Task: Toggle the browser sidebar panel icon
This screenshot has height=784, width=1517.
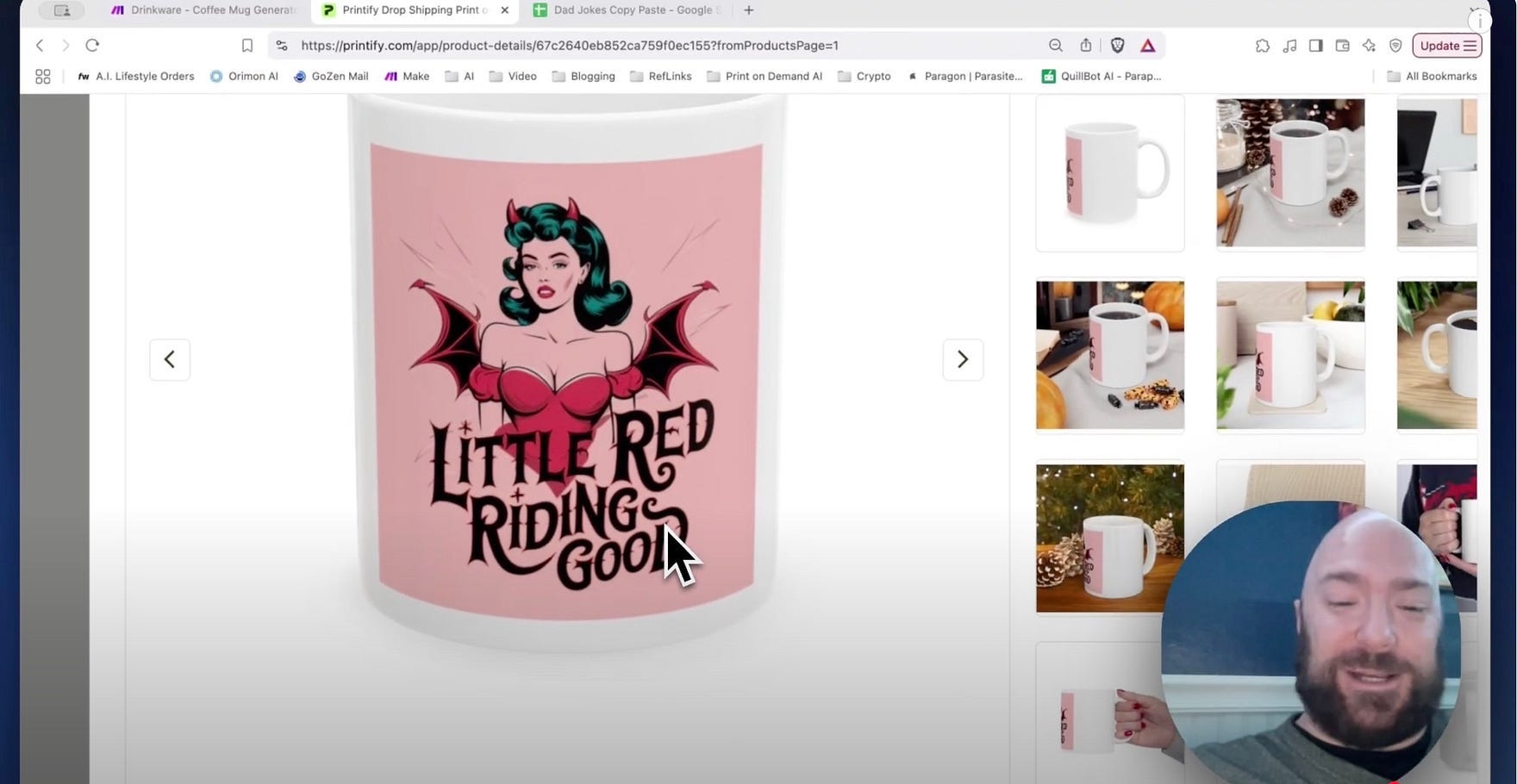Action: (1316, 46)
